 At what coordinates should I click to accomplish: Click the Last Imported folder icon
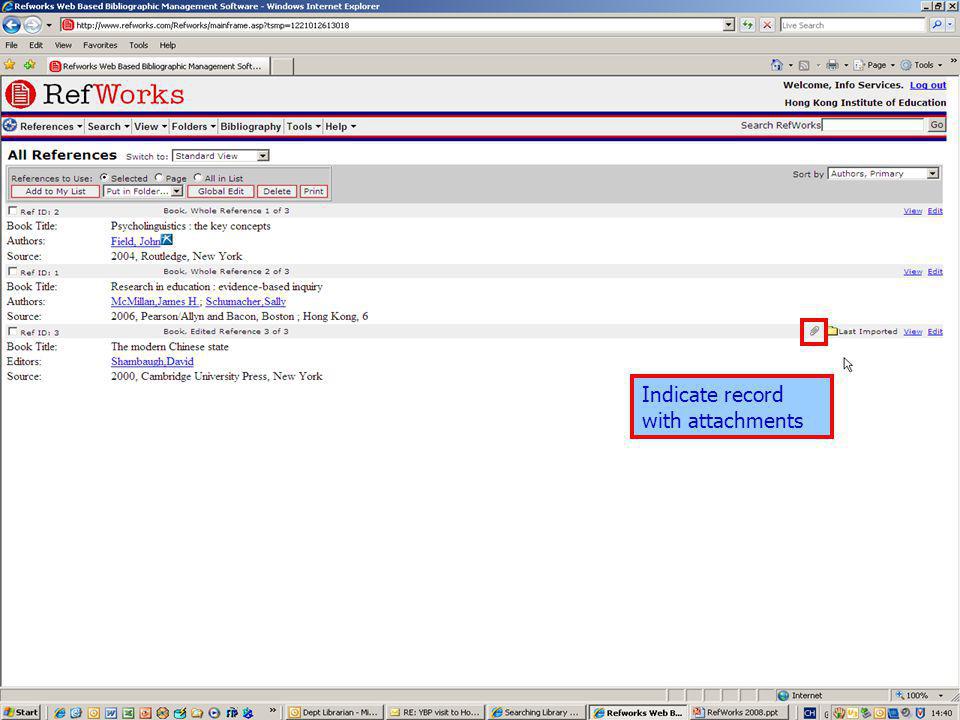[x=832, y=331]
